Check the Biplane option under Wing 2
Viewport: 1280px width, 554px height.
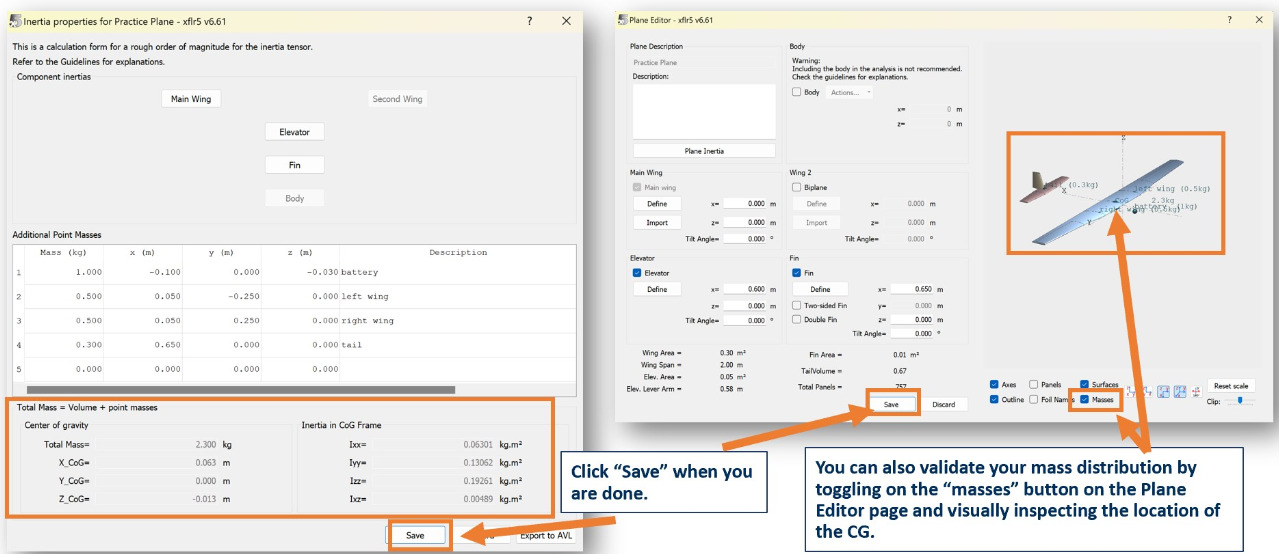tap(797, 187)
